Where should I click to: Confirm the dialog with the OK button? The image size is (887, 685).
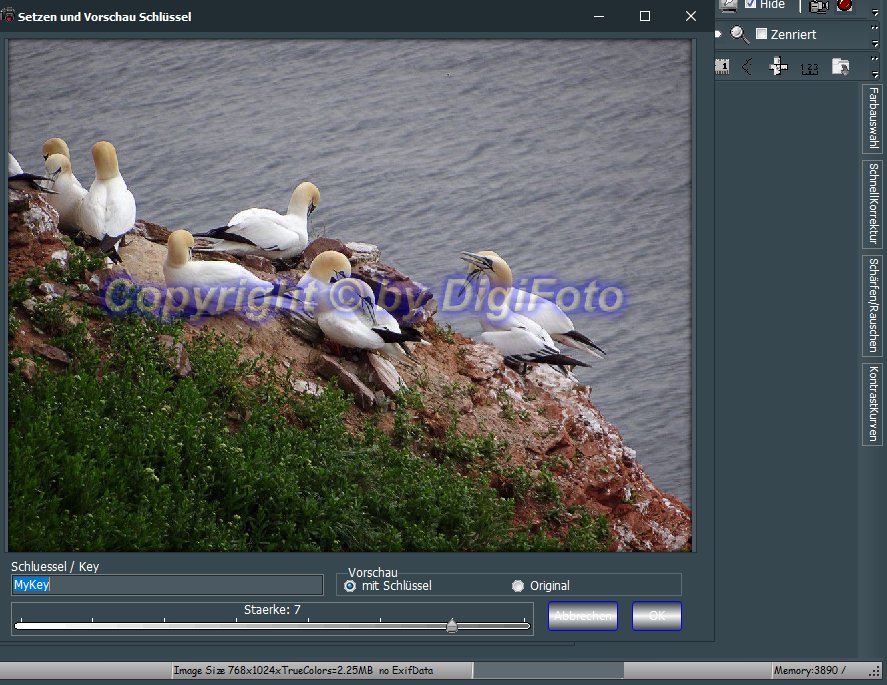(x=657, y=616)
